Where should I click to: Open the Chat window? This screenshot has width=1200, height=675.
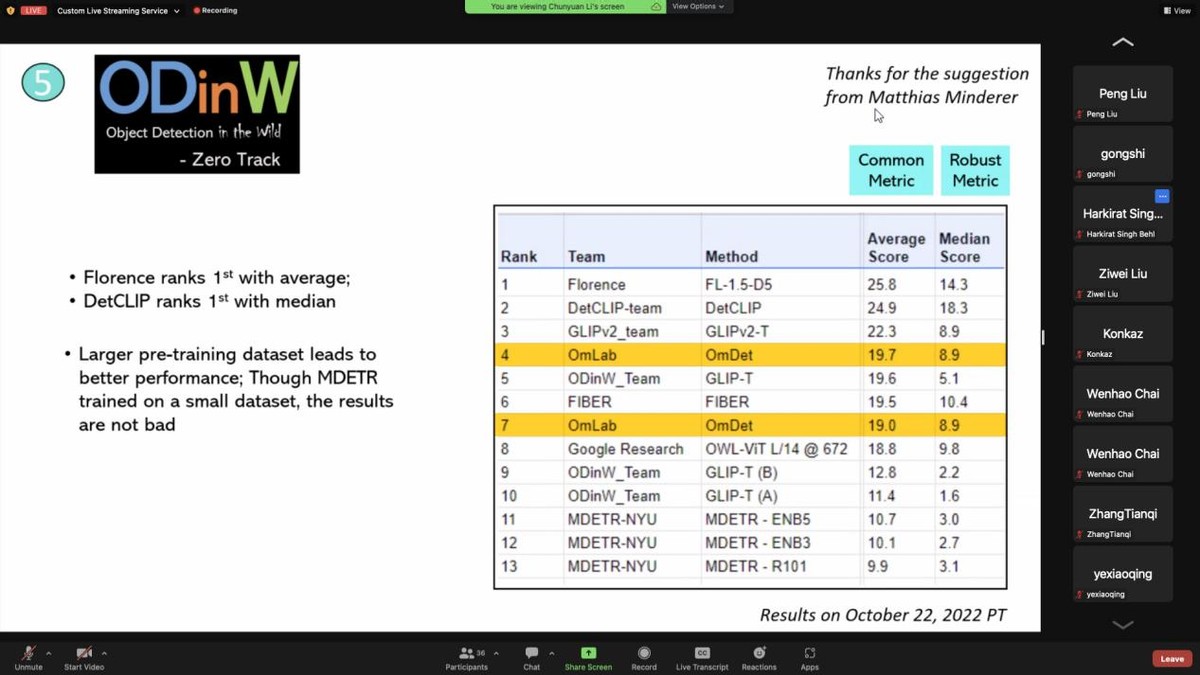tap(531, 655)
